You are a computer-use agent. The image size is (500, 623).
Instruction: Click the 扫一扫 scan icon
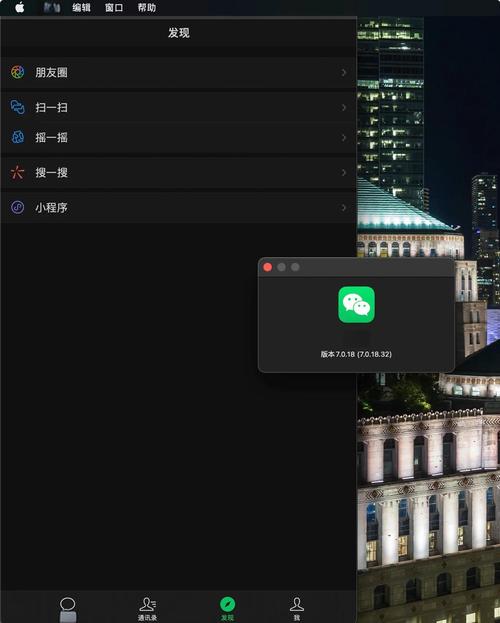[x=17, y=107]
